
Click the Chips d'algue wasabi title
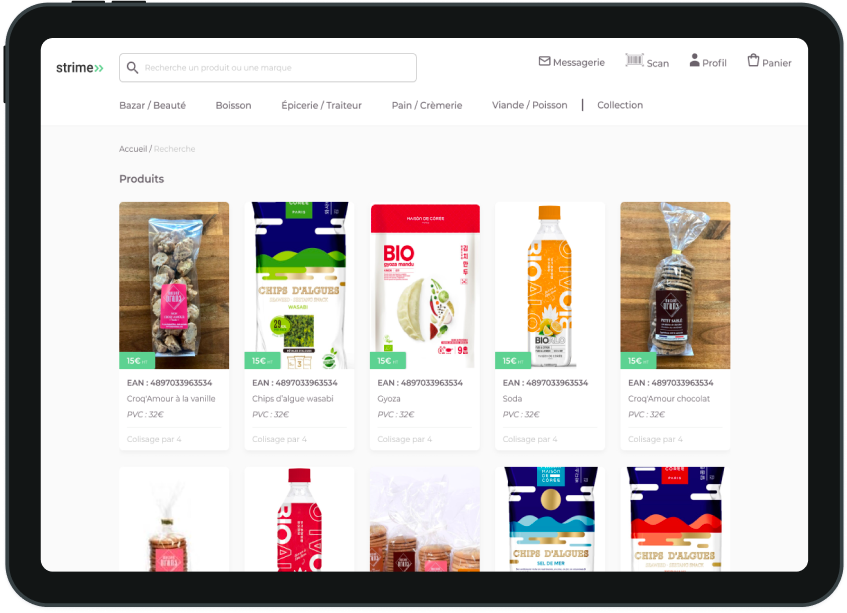coord(293,399)
